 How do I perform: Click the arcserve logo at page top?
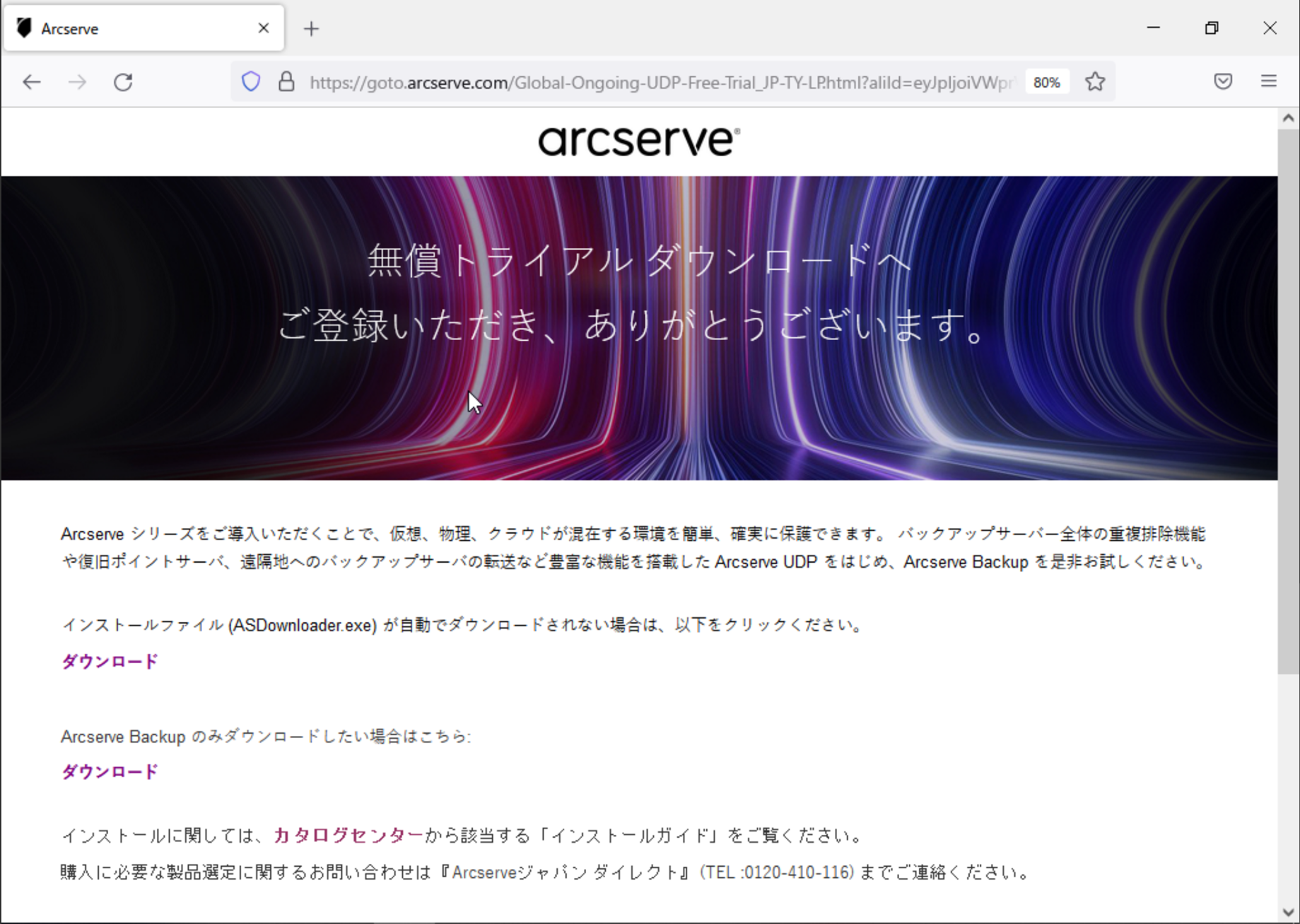point(637,140)
